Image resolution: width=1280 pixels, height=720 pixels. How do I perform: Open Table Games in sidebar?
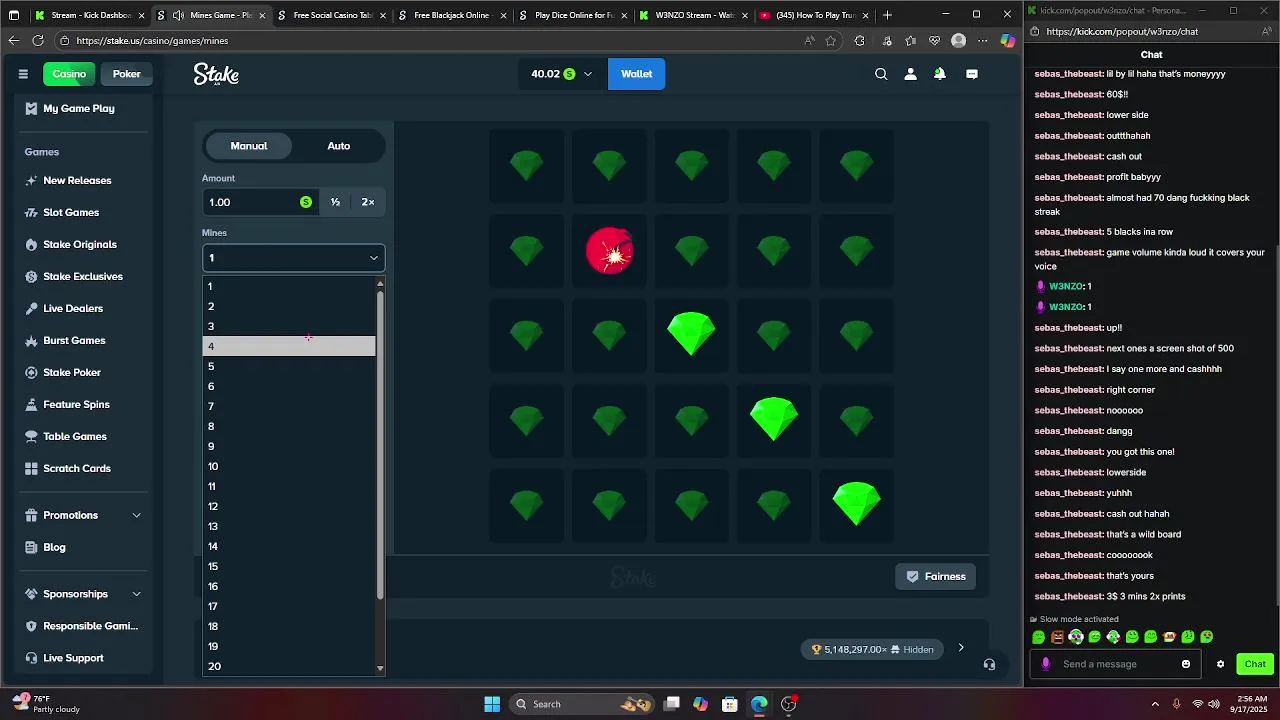tap(75, 436)
